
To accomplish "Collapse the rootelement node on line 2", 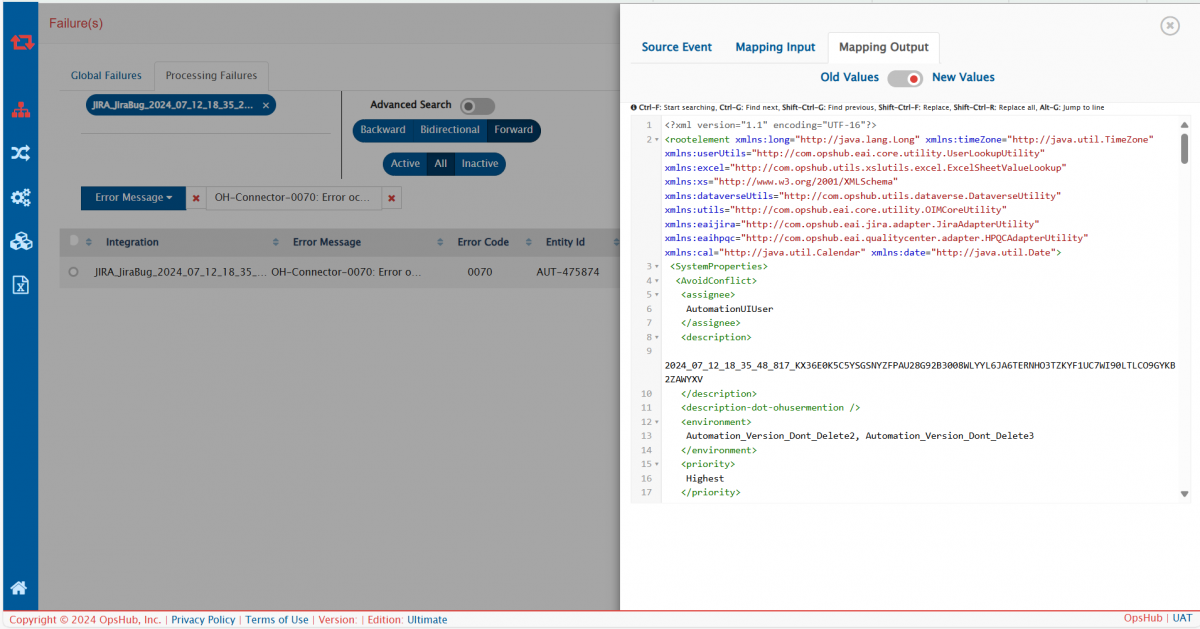I will (657, 139).
